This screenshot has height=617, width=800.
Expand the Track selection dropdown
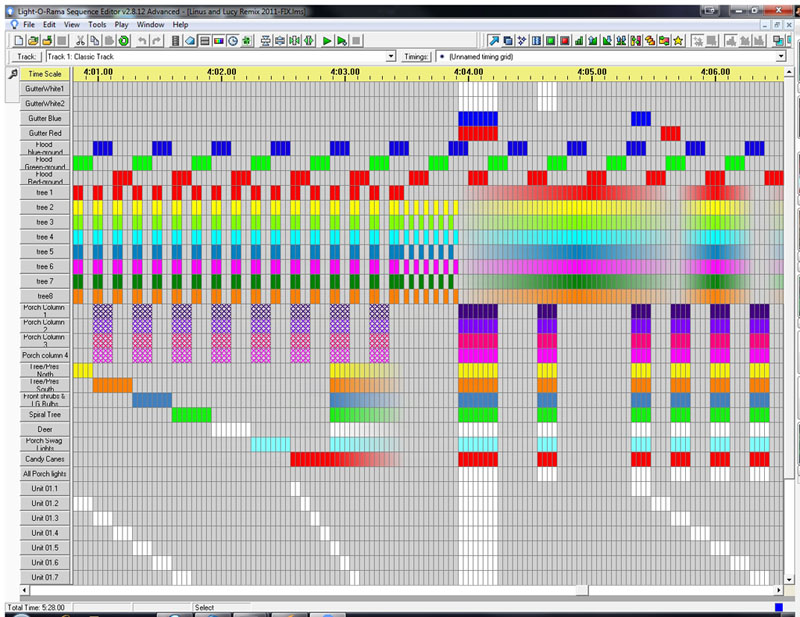[x=391, y=57]
